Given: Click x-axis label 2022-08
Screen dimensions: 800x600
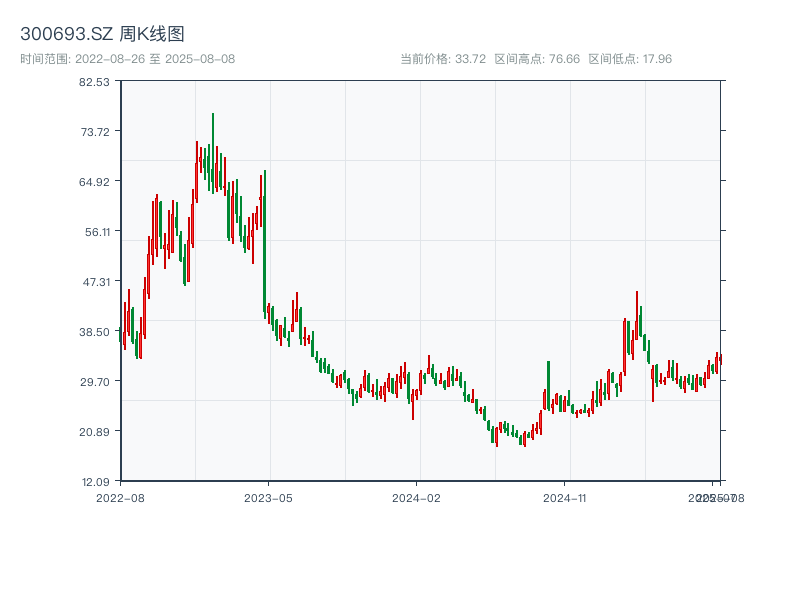Looking at the screenshot, I should coord(120,498).
